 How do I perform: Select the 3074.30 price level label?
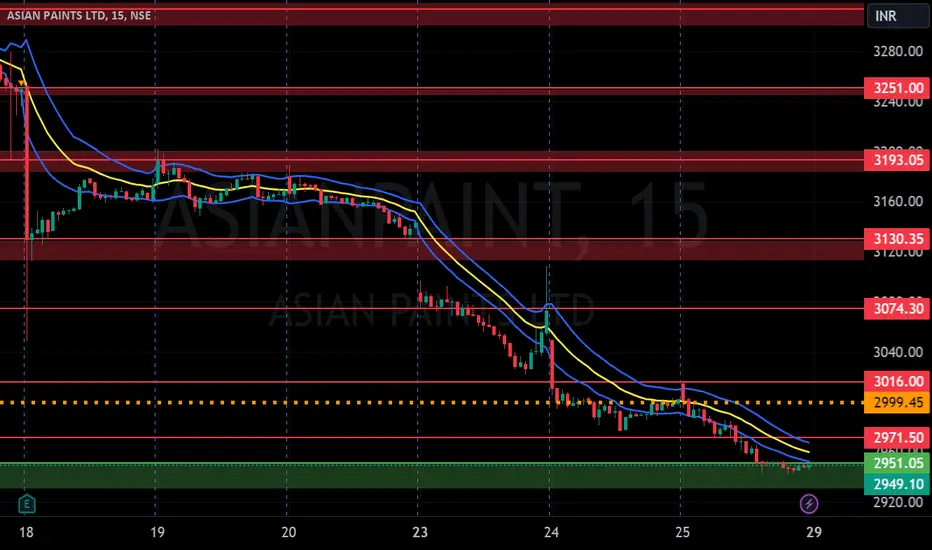pyautogui.click(x=898, y=309)
